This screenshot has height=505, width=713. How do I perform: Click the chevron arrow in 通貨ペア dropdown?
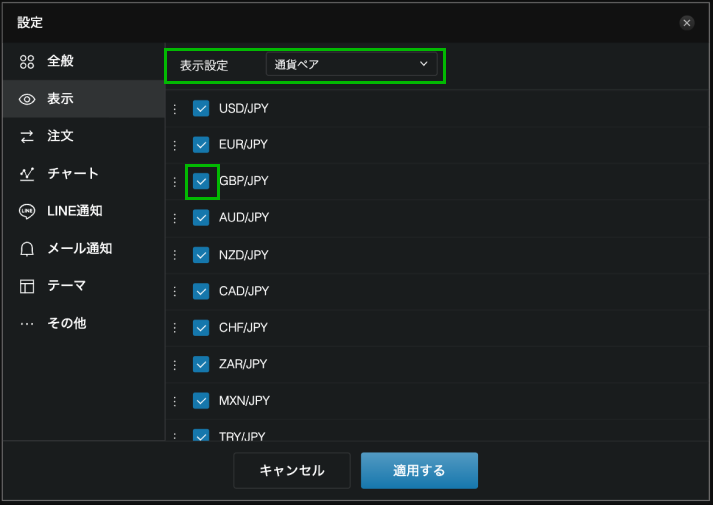tap(424, 65)
